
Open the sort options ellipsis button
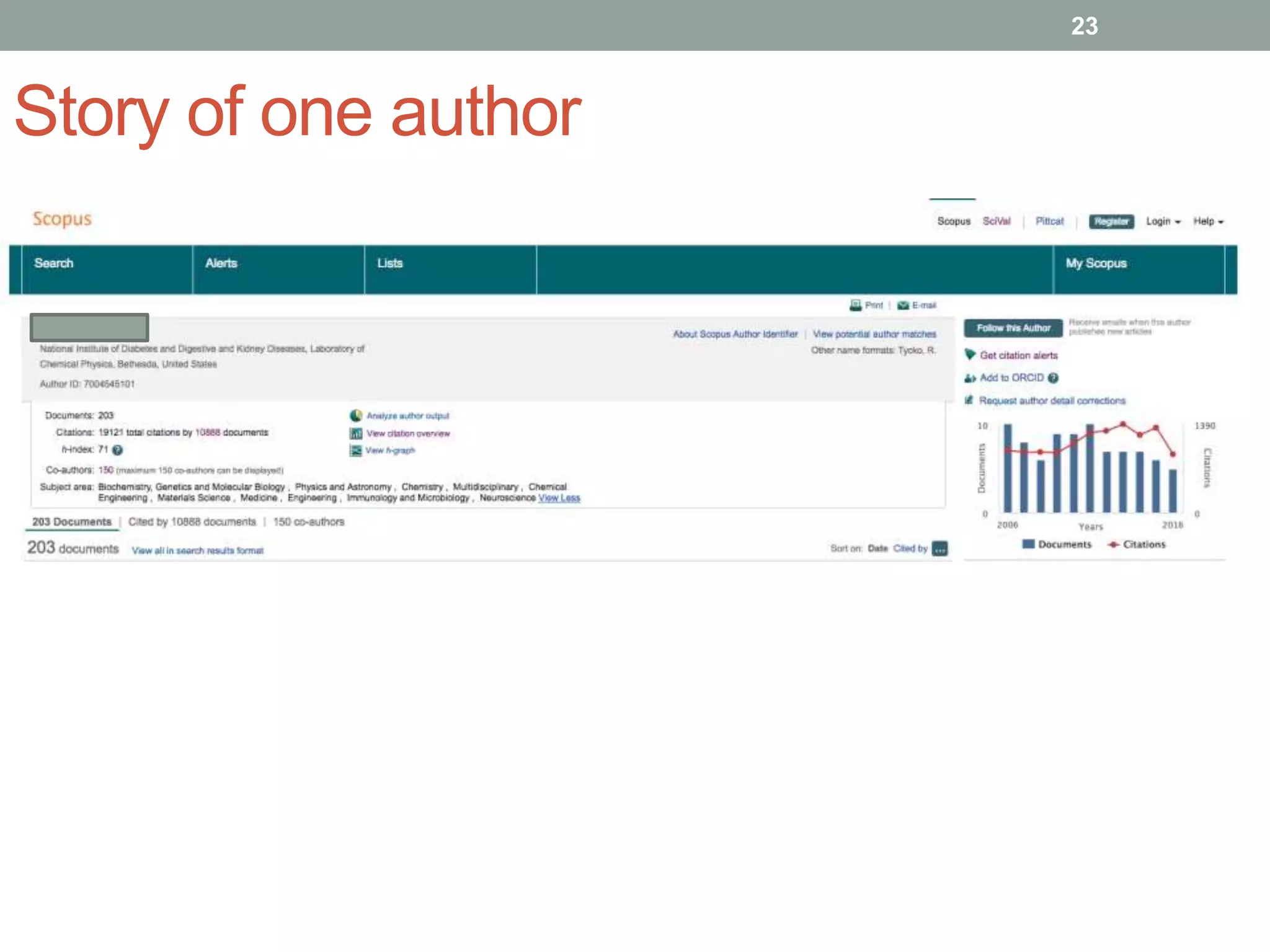click(940, 549)
